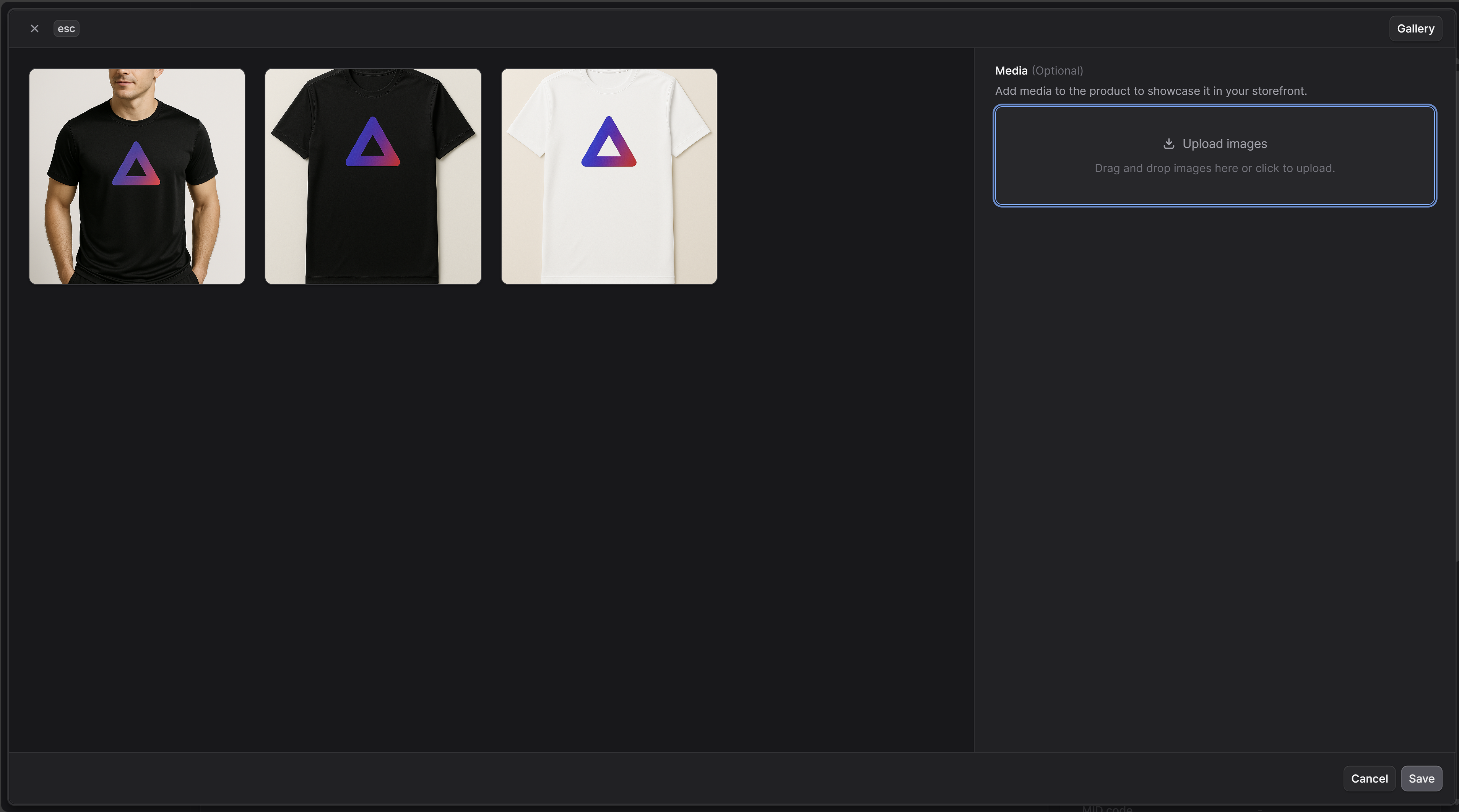The width and height of the screenshot is (1459, 812).
Task: Select the model wearing black t-shirt thumbnail
Action: pyautogui.click(x=137, y=176)
